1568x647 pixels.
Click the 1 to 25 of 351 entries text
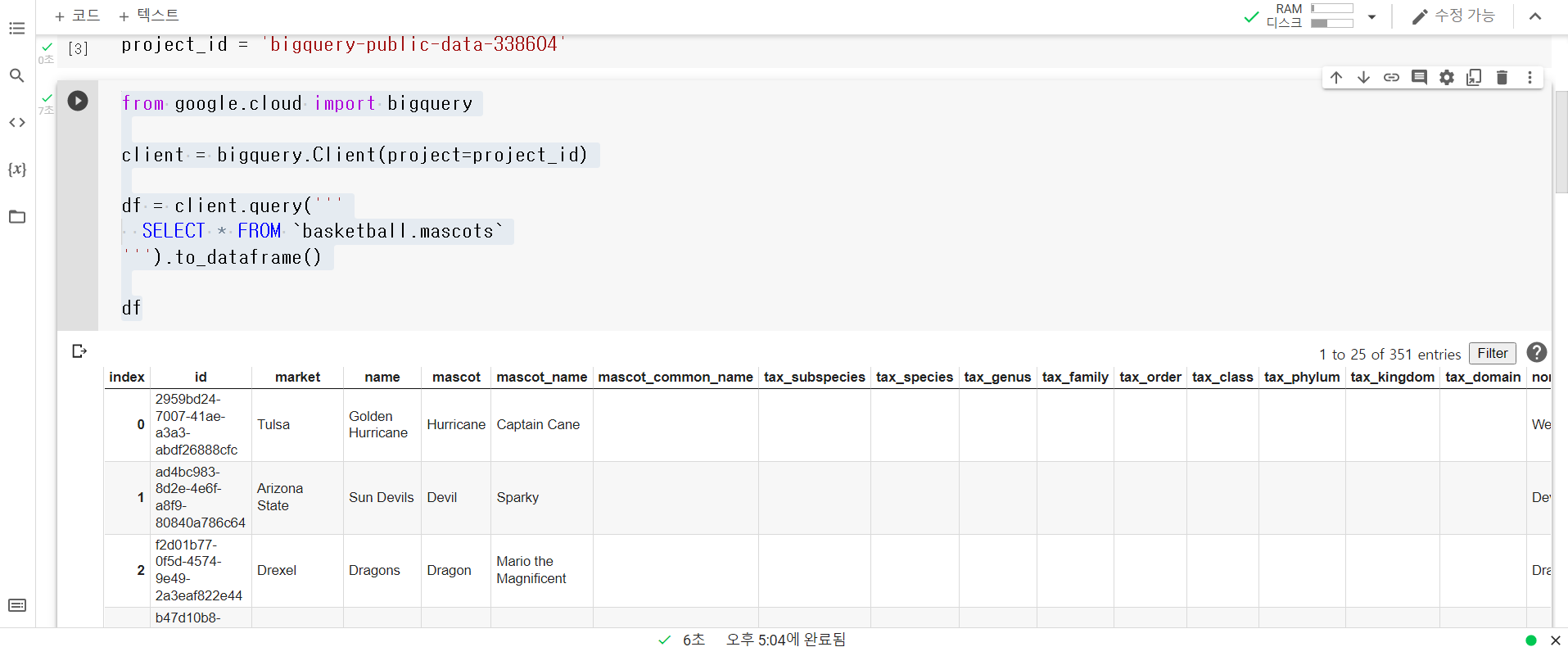(x=1390, y=354)
